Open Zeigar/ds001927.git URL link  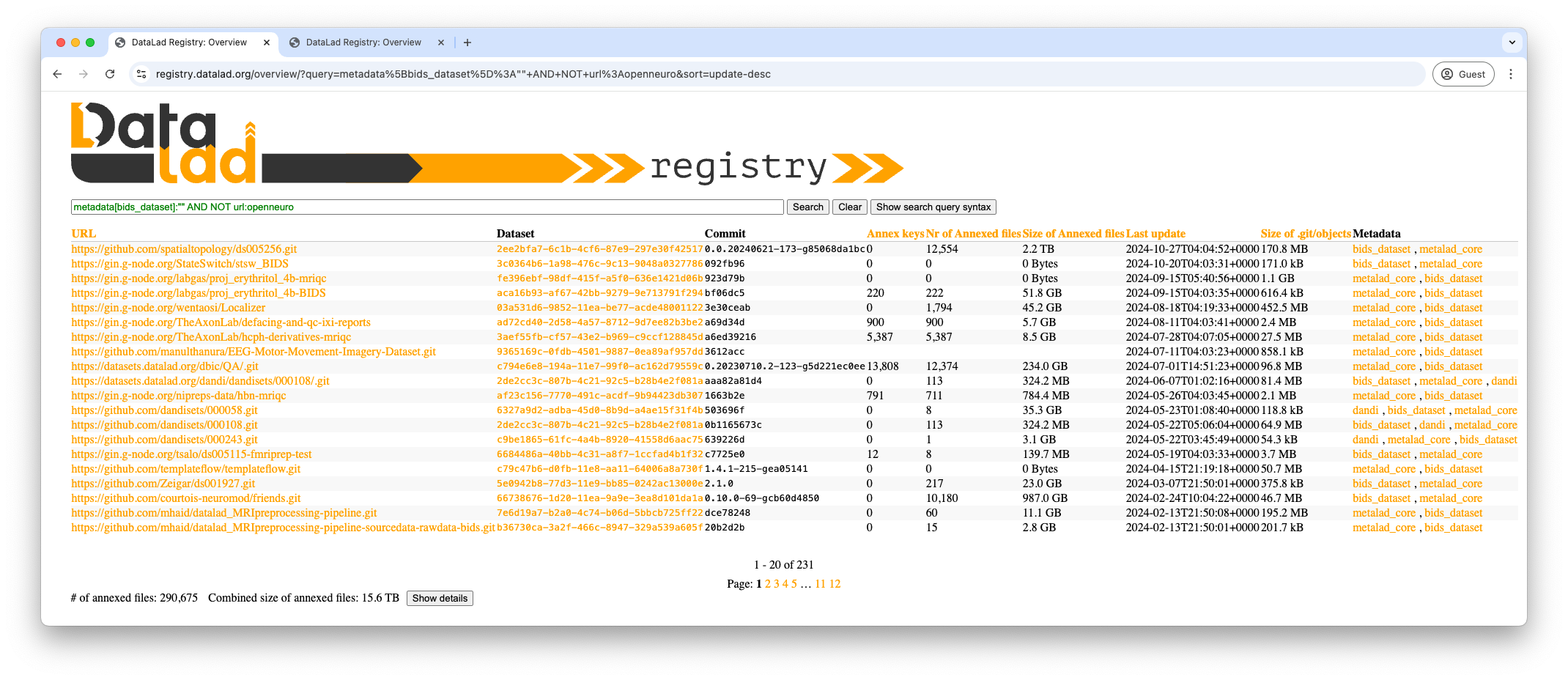[163, 484]
